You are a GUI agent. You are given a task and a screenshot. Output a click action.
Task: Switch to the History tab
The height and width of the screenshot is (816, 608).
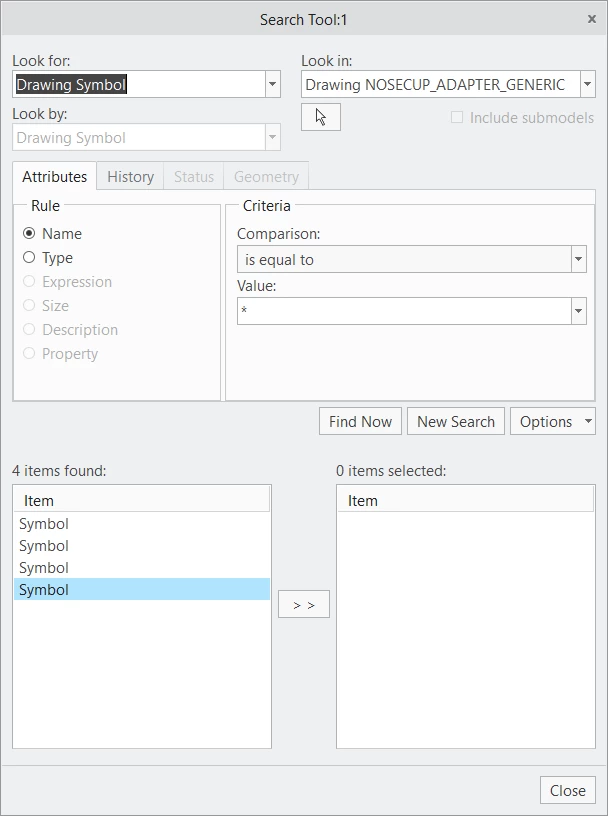click(x=130, y=176)
